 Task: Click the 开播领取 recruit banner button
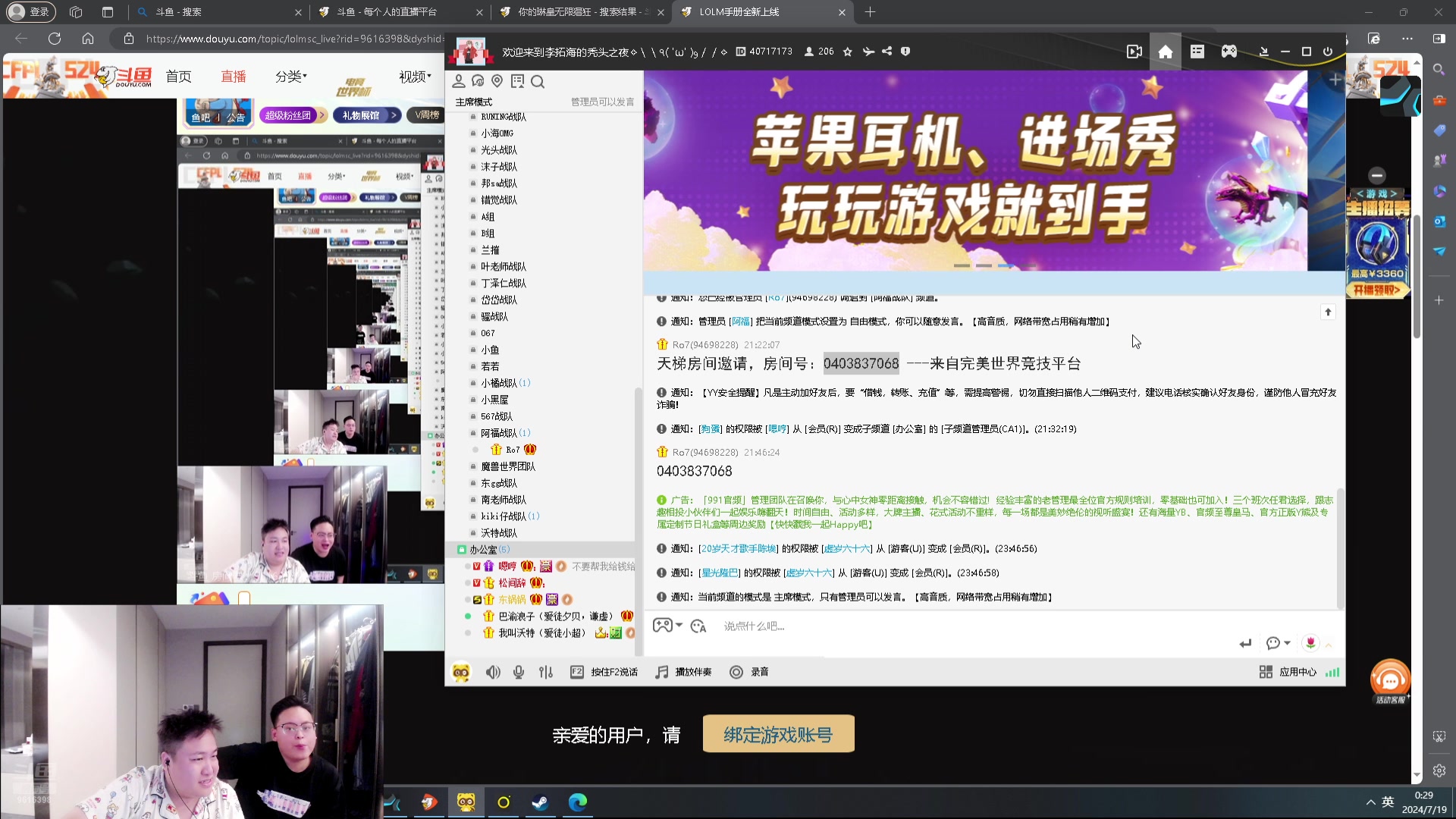1377,290
